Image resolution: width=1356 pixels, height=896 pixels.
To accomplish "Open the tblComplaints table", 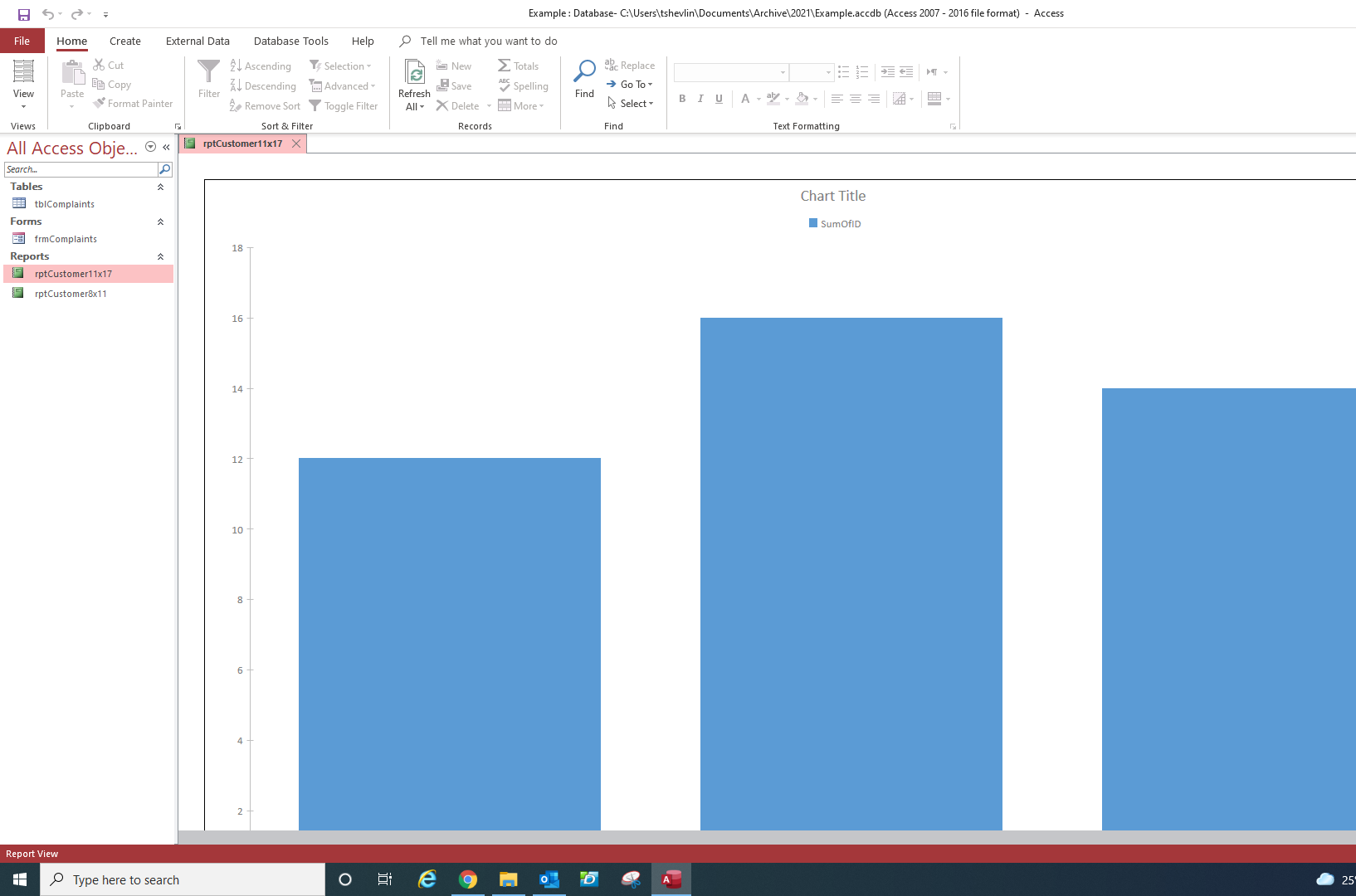I will click(65, 204).
